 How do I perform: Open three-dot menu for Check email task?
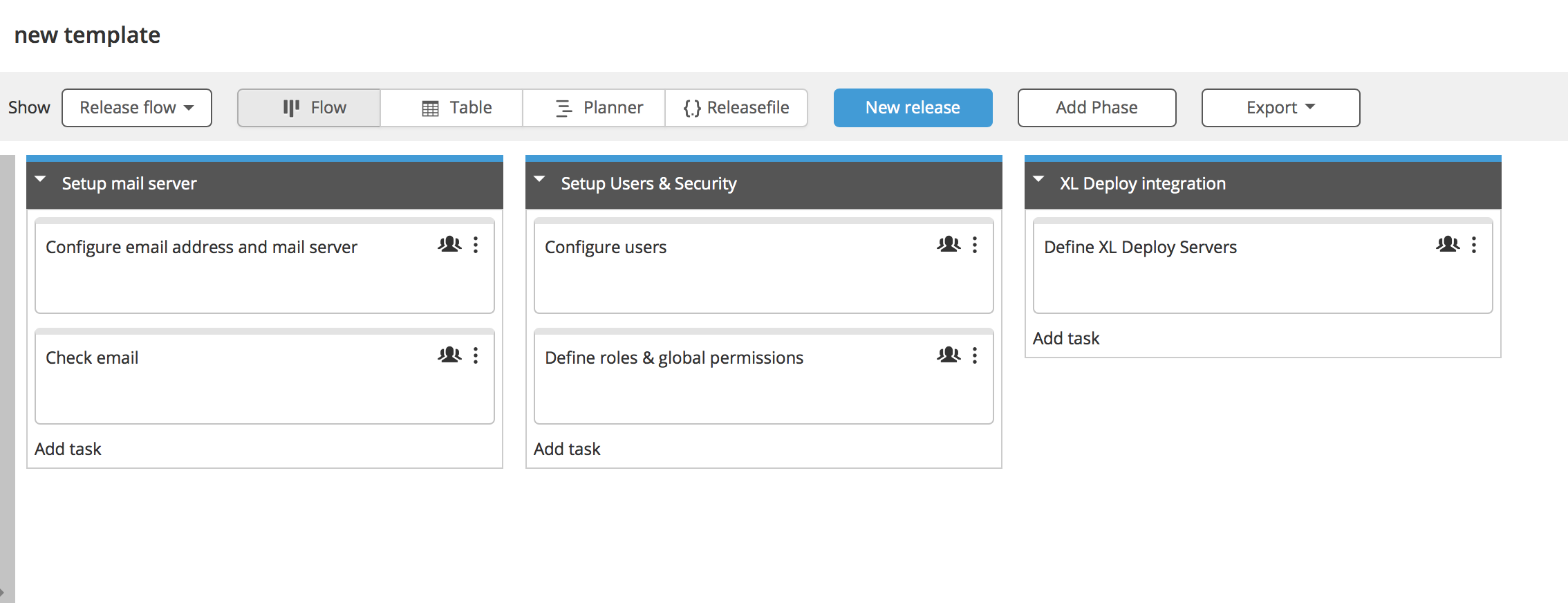point(476,355)
